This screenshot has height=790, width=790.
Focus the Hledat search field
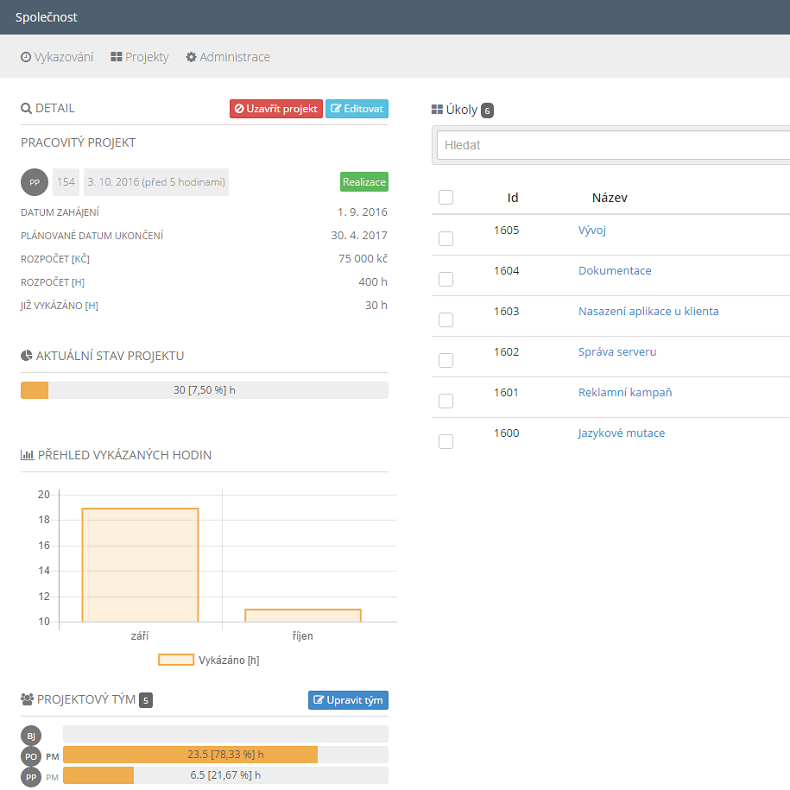point(612,145)
